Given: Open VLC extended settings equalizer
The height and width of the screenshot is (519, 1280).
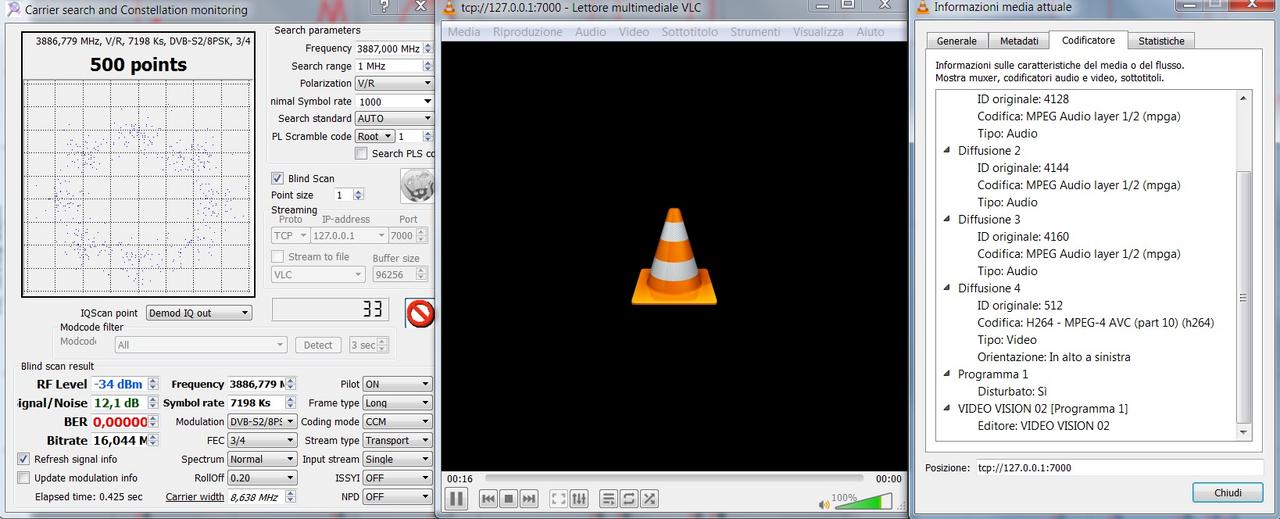Looking at the screenshot, I should pyautogui.click(x=580, y=498).
